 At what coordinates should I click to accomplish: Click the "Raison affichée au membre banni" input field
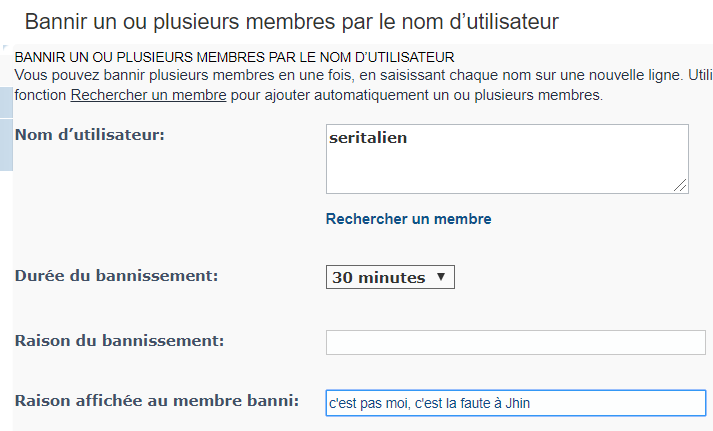(x=515, y=403)
